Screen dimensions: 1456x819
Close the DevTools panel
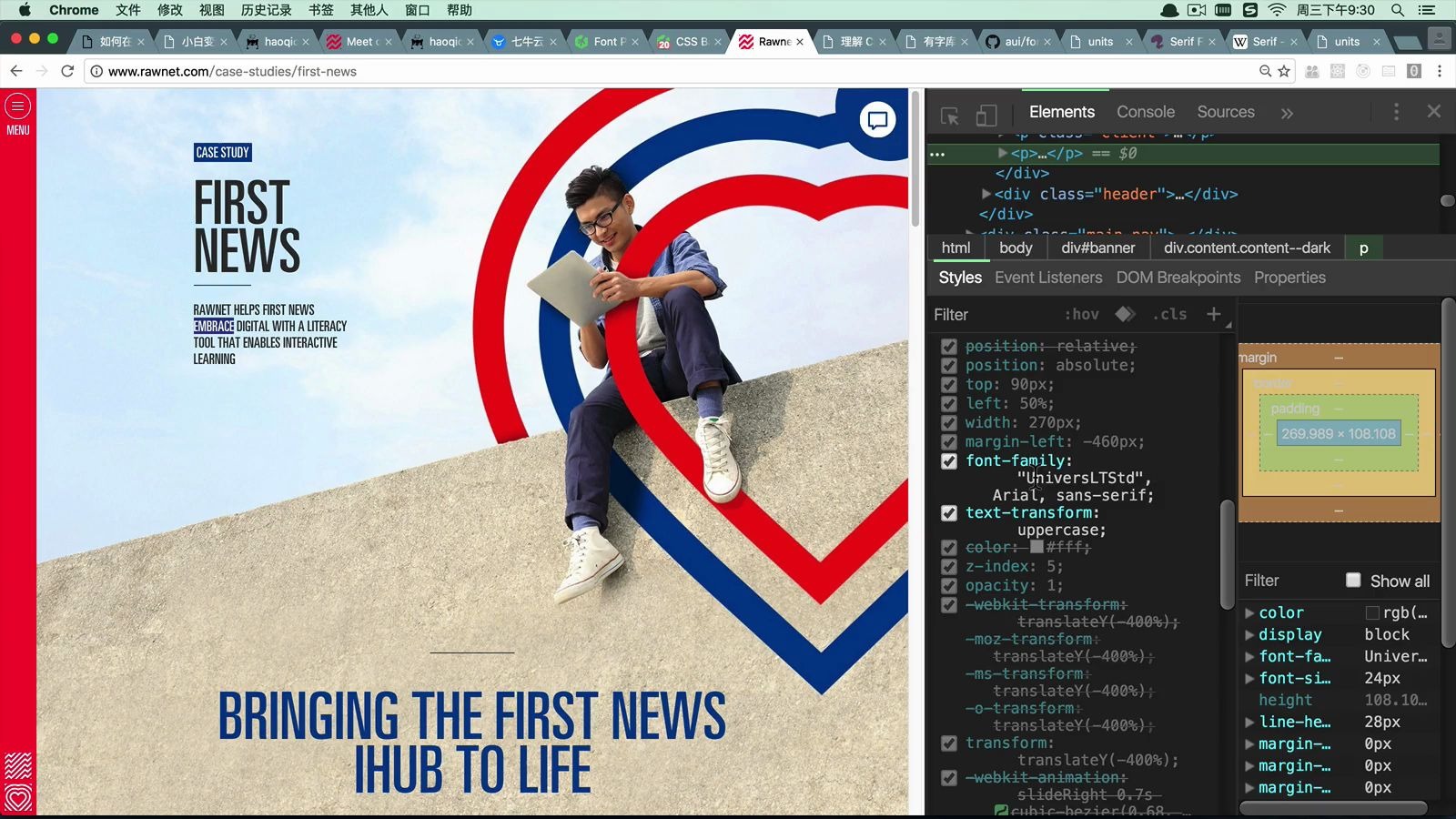[1434, 111]
